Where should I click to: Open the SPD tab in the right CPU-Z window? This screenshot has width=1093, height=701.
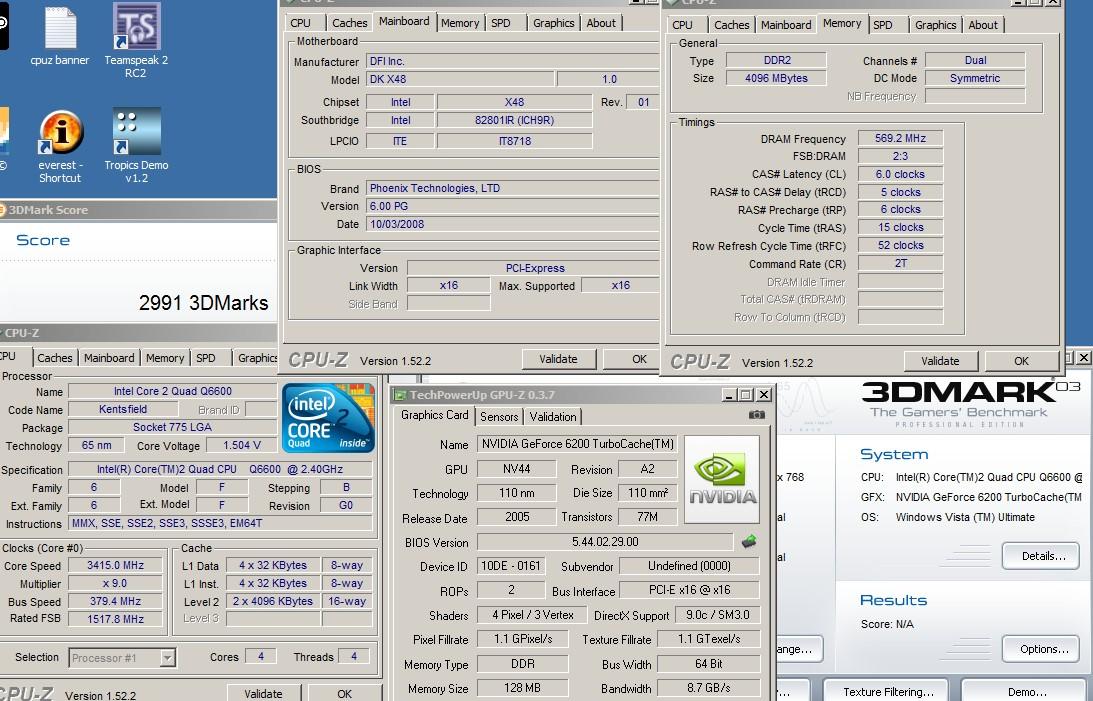(882, 25)
